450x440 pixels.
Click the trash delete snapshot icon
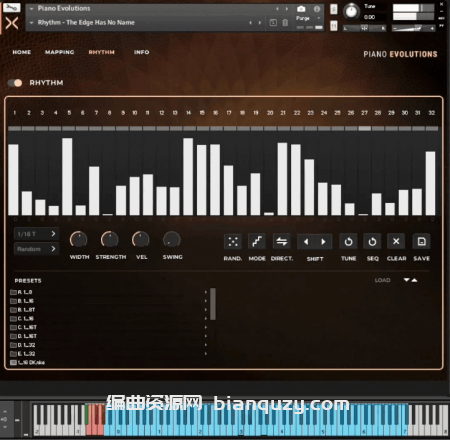click(285, 23)
